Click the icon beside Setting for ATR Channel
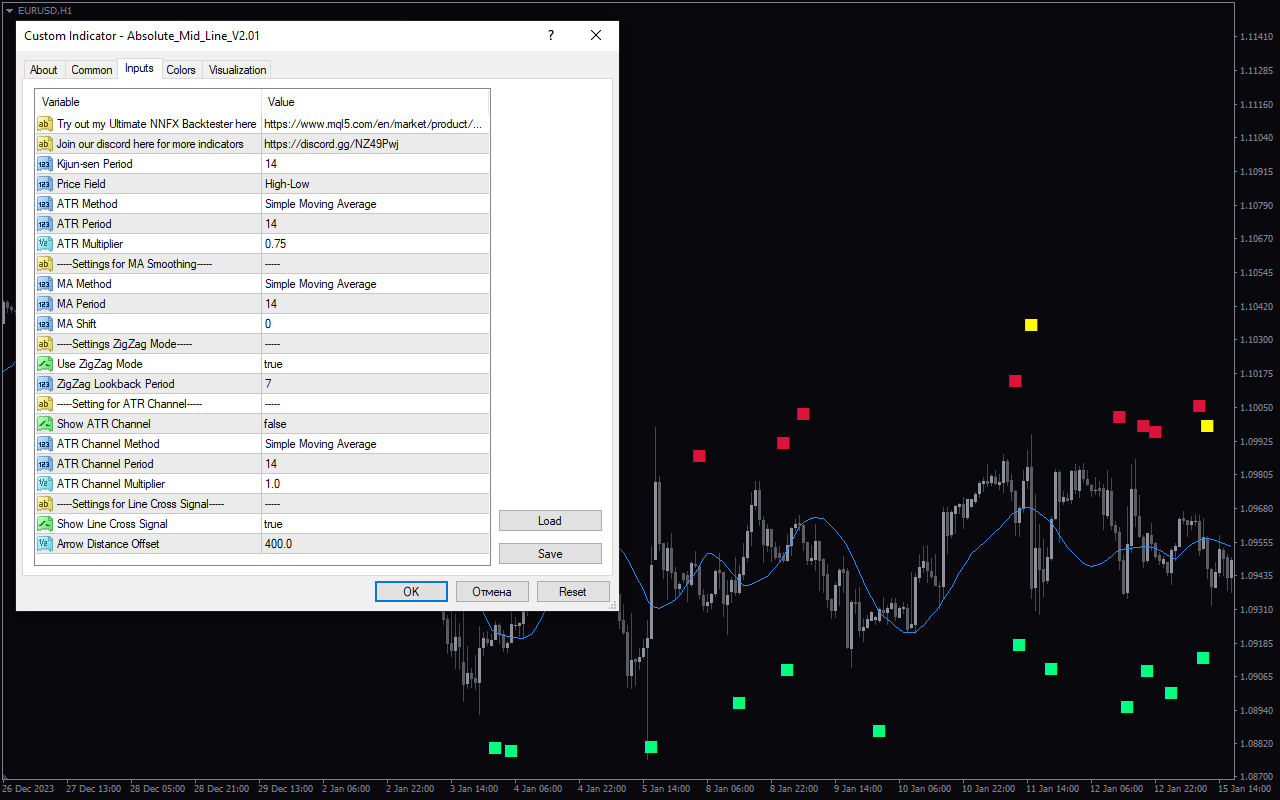The width and height of the screenshot is (1280, 800). 45,404
